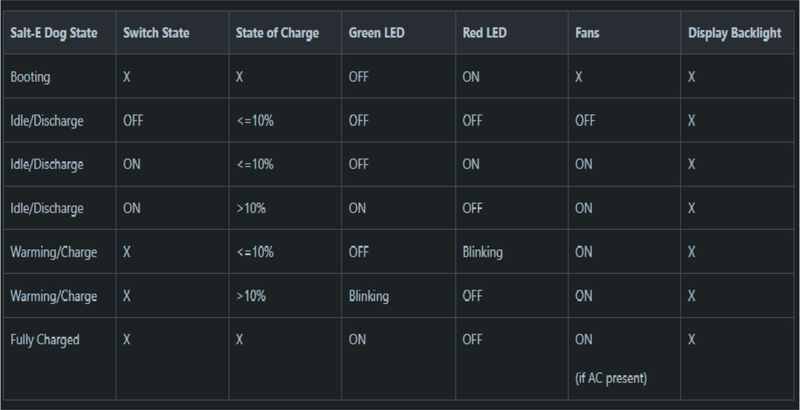The image size is (800, 410).
Task: Select the "Display Backlight" column header
Action: pyautogui.click(x=736, y=33)
